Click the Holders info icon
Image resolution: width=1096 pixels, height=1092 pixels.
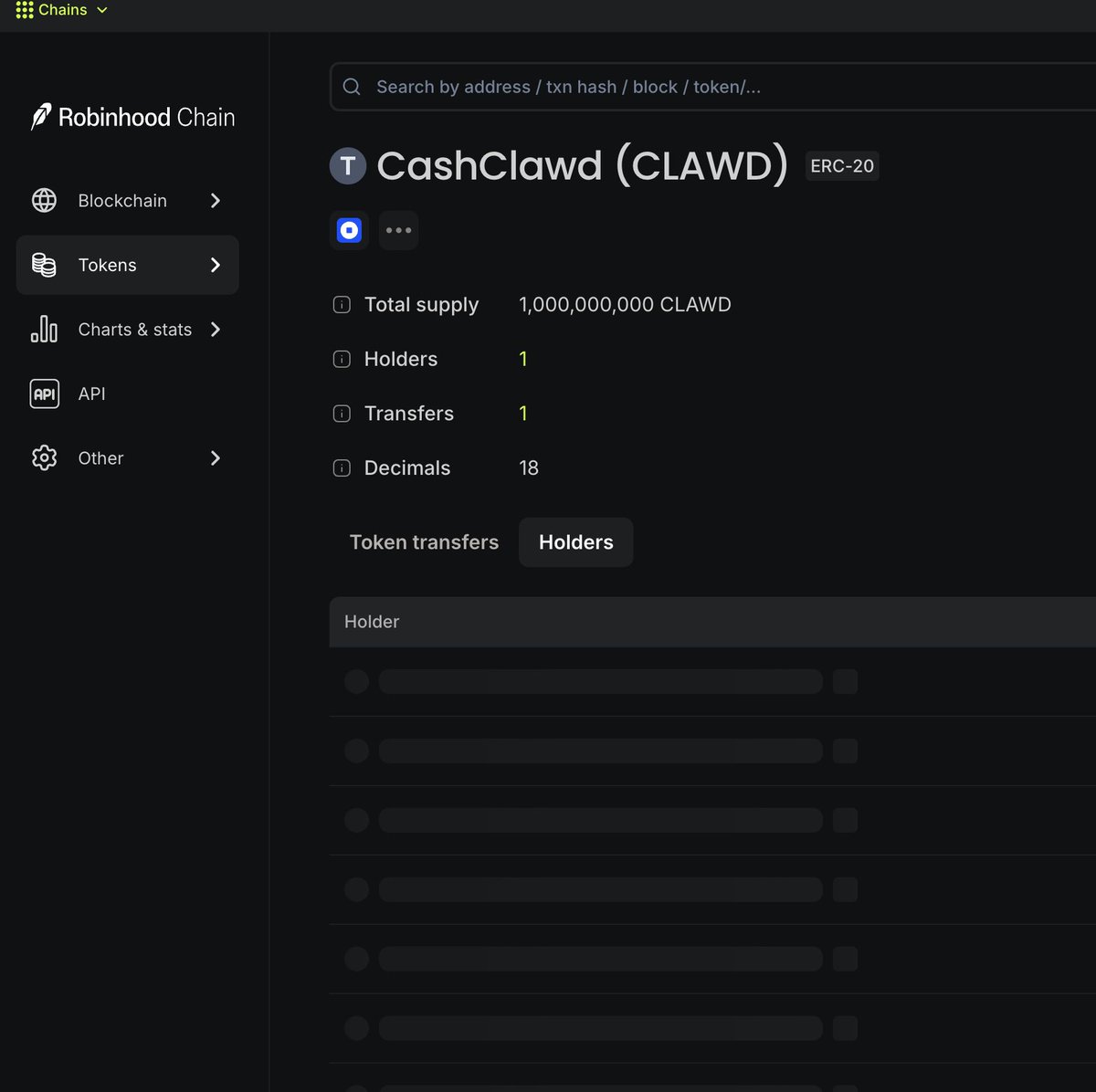point(342,359)
